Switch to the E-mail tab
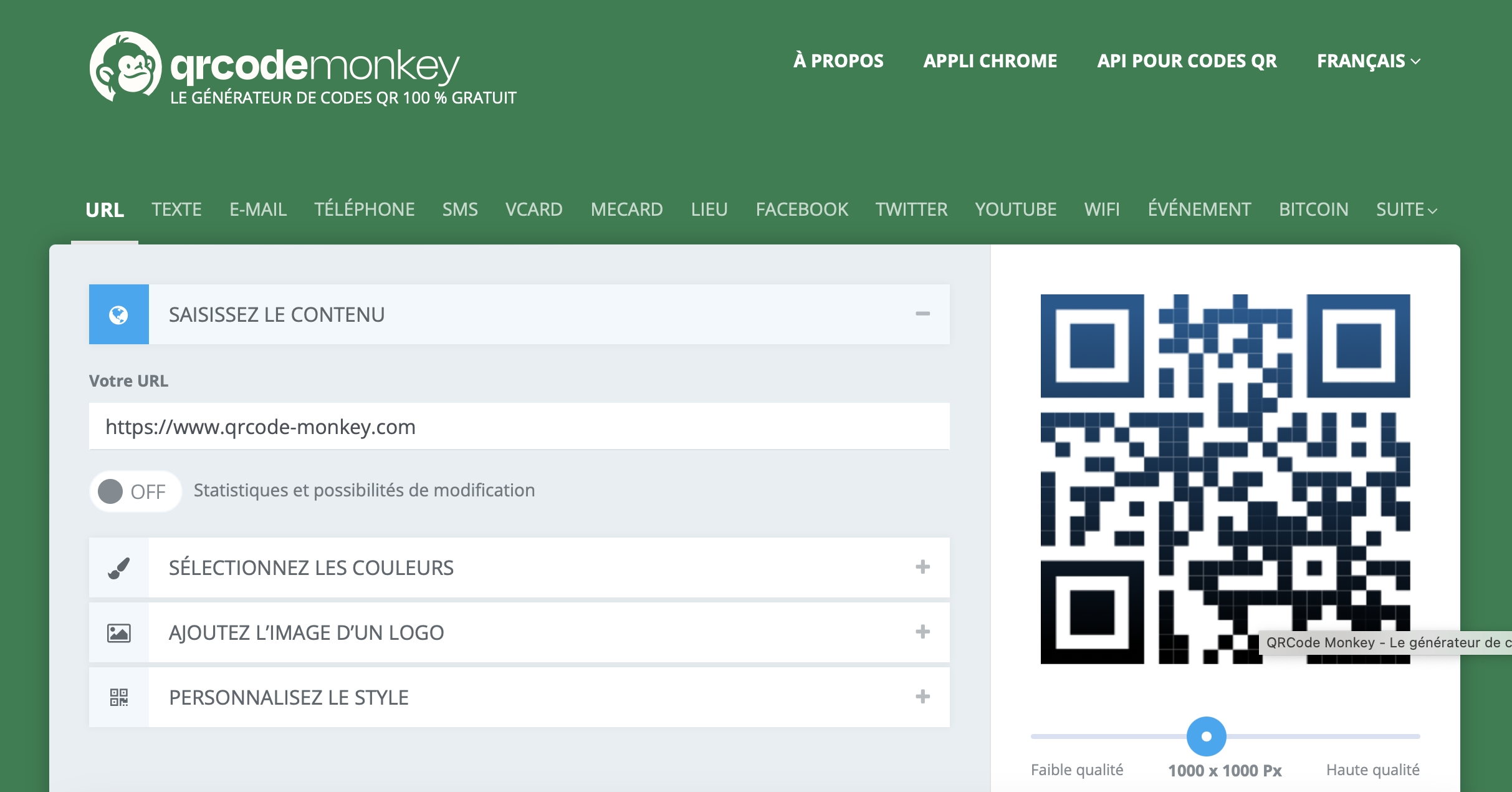 click(258, 210)
